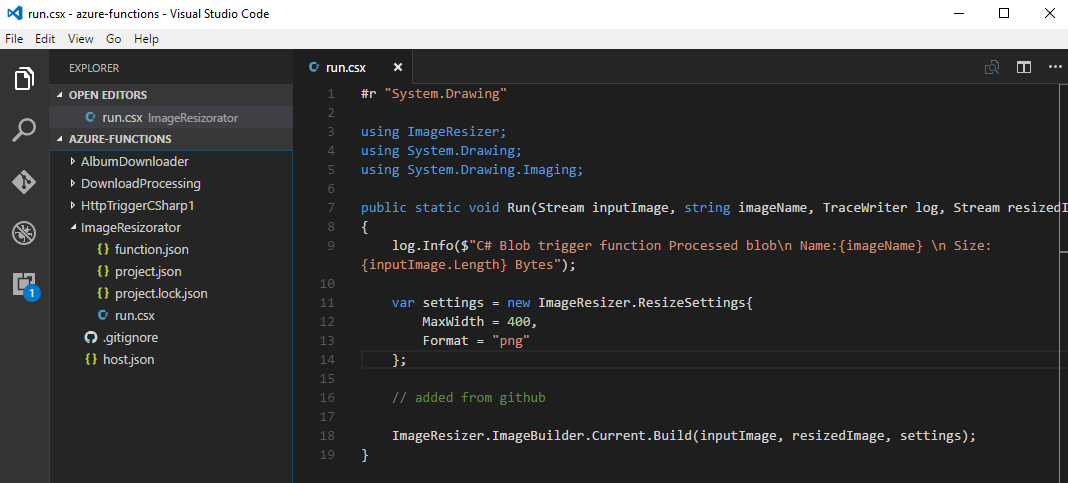The image size is (1068, 483).
Task: Click the Open Changes icon in editor toolbar
Action: (992, 68)
